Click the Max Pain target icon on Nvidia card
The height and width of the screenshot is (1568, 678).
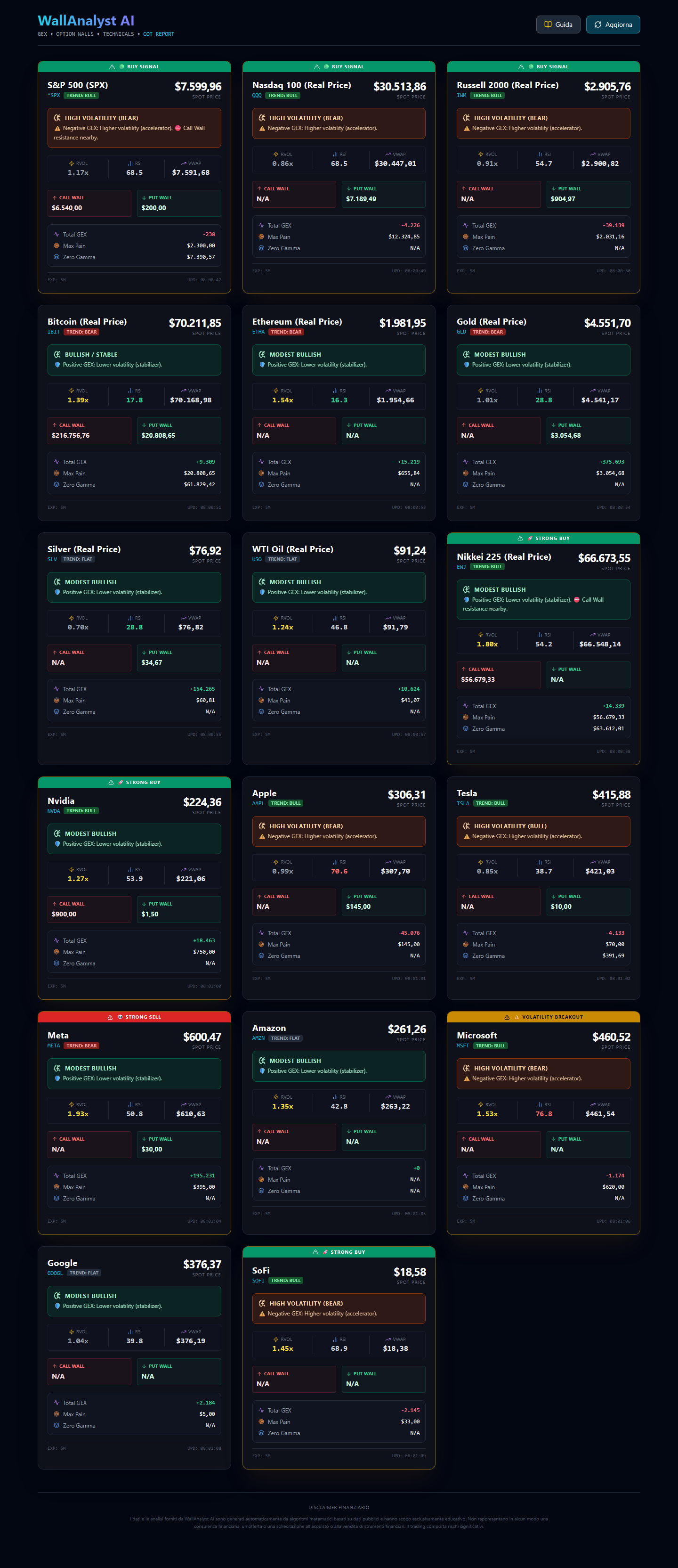tap(56, 952)
